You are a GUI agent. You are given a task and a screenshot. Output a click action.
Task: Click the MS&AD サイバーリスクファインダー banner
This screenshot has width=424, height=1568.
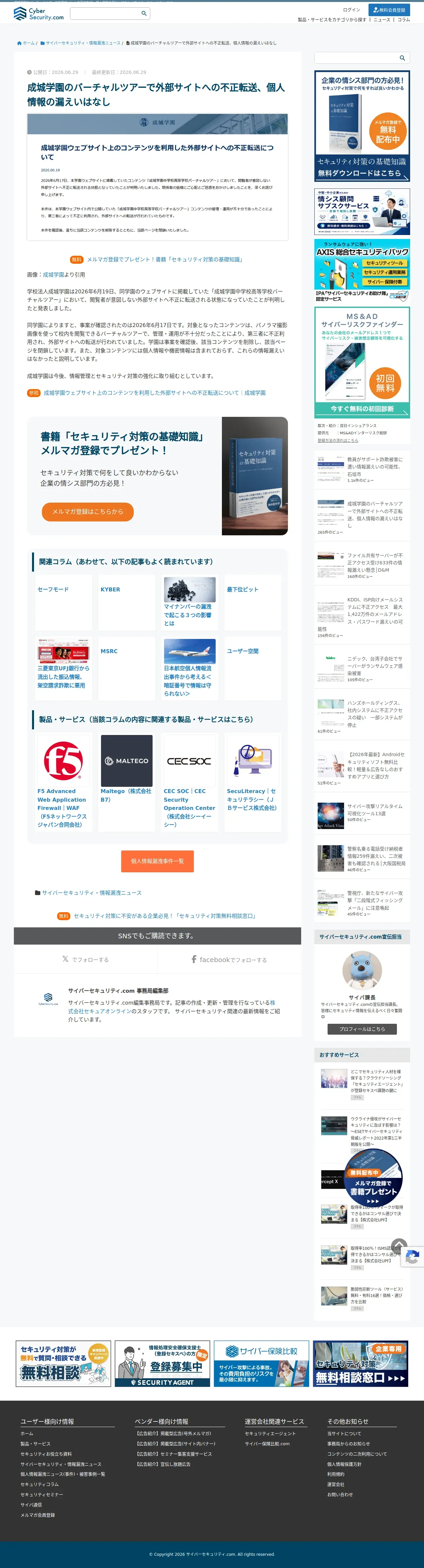362,362
